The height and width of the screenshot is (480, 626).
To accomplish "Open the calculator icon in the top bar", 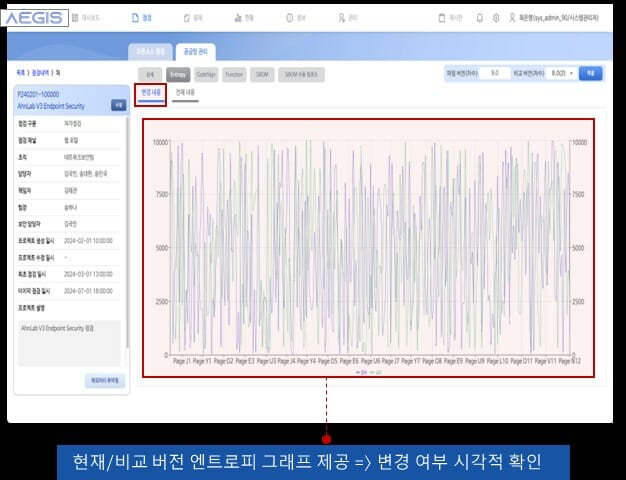I will coord(444,18).
